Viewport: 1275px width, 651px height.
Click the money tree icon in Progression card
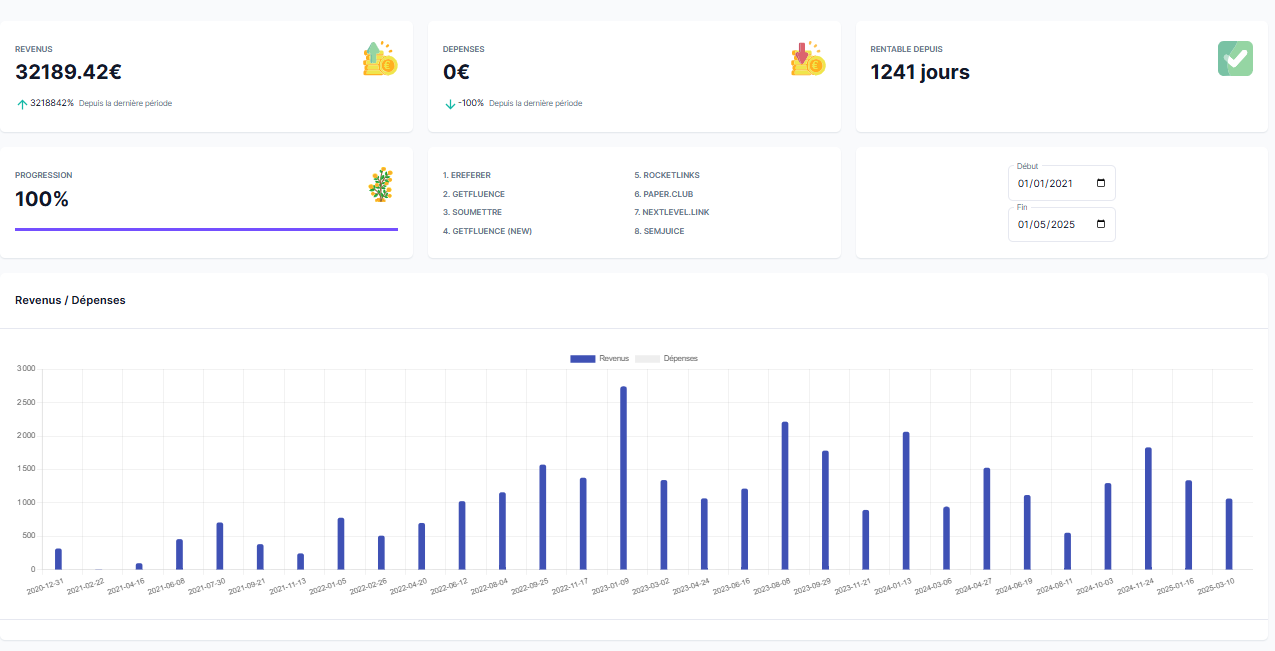(381, 185)
